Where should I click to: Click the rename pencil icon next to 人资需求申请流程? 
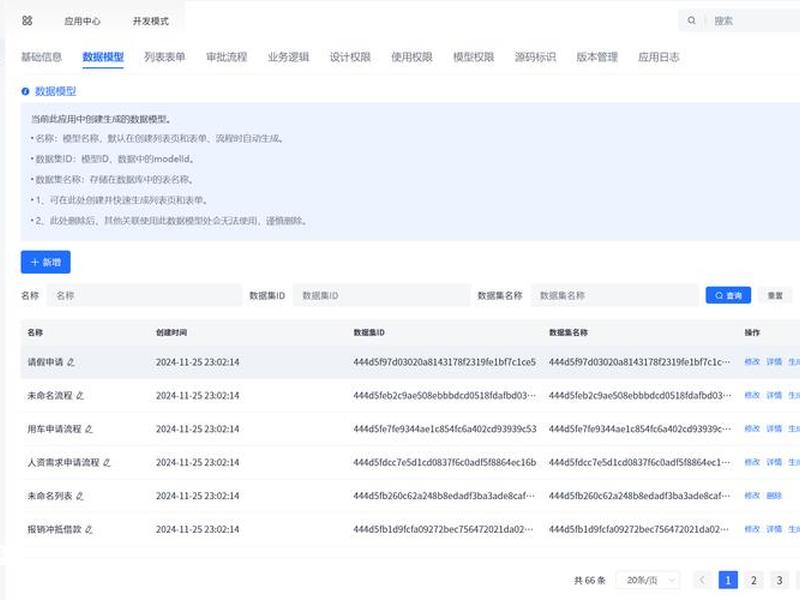pyautogui.click(x=107, y=462)
